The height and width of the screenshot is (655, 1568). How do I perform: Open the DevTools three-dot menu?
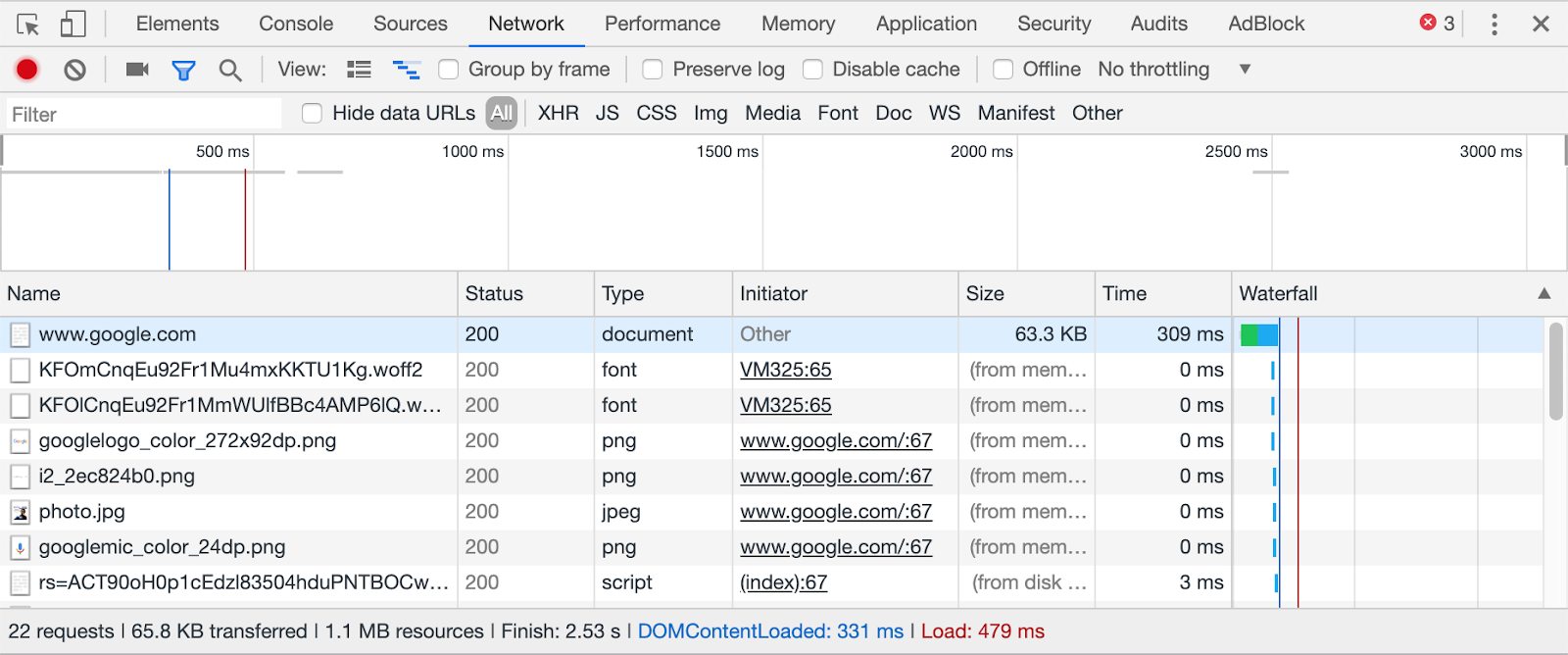[x=1494, y=24]
